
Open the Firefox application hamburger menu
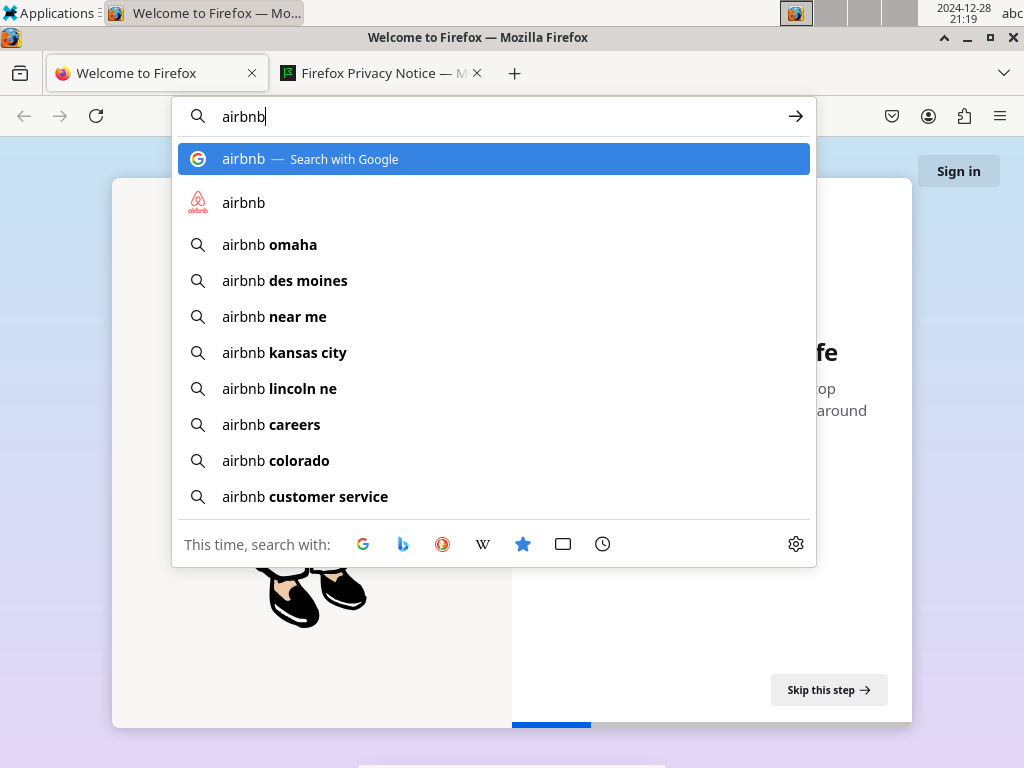pos(1000,116)
